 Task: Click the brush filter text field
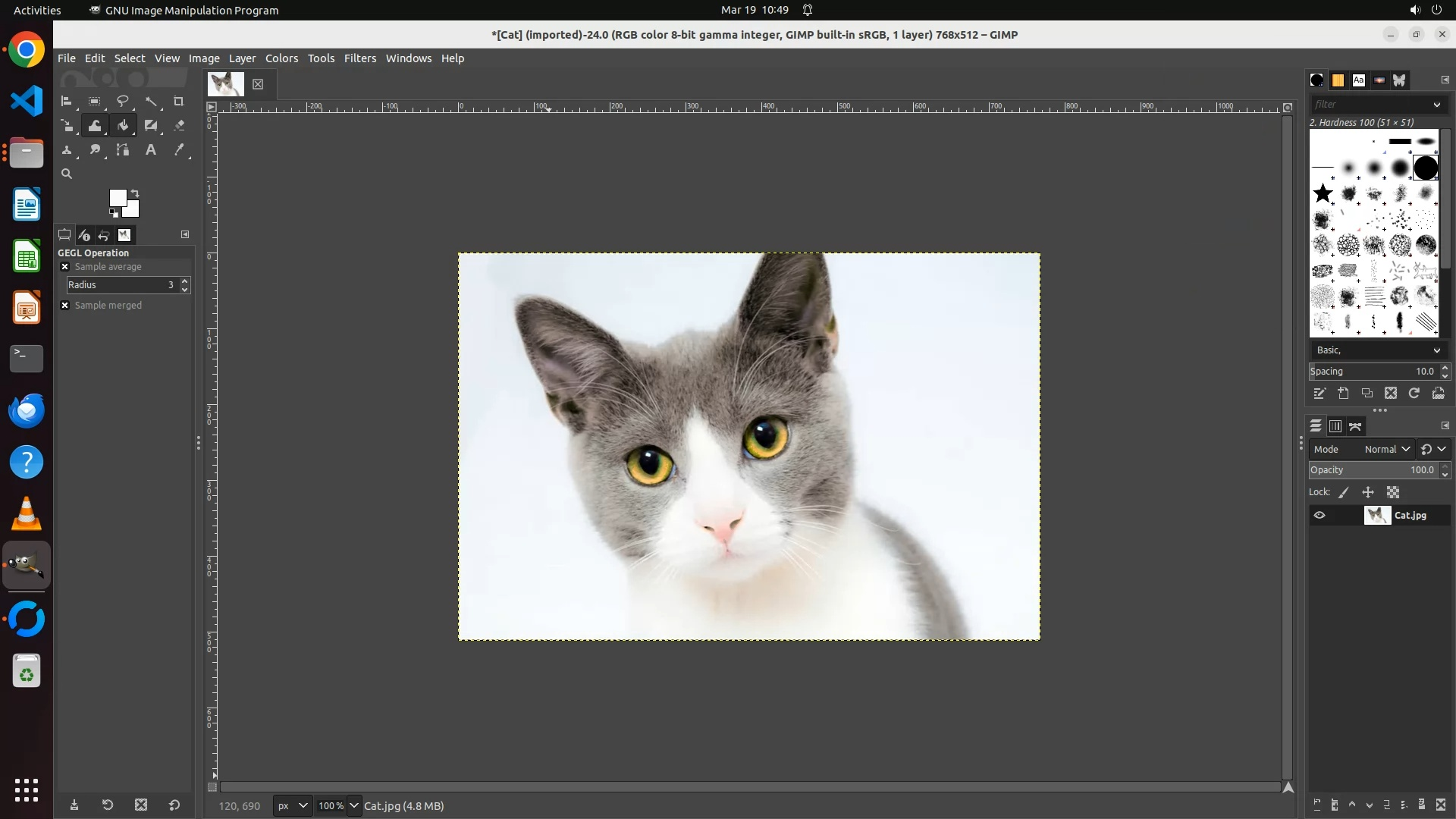point(1370,105)
